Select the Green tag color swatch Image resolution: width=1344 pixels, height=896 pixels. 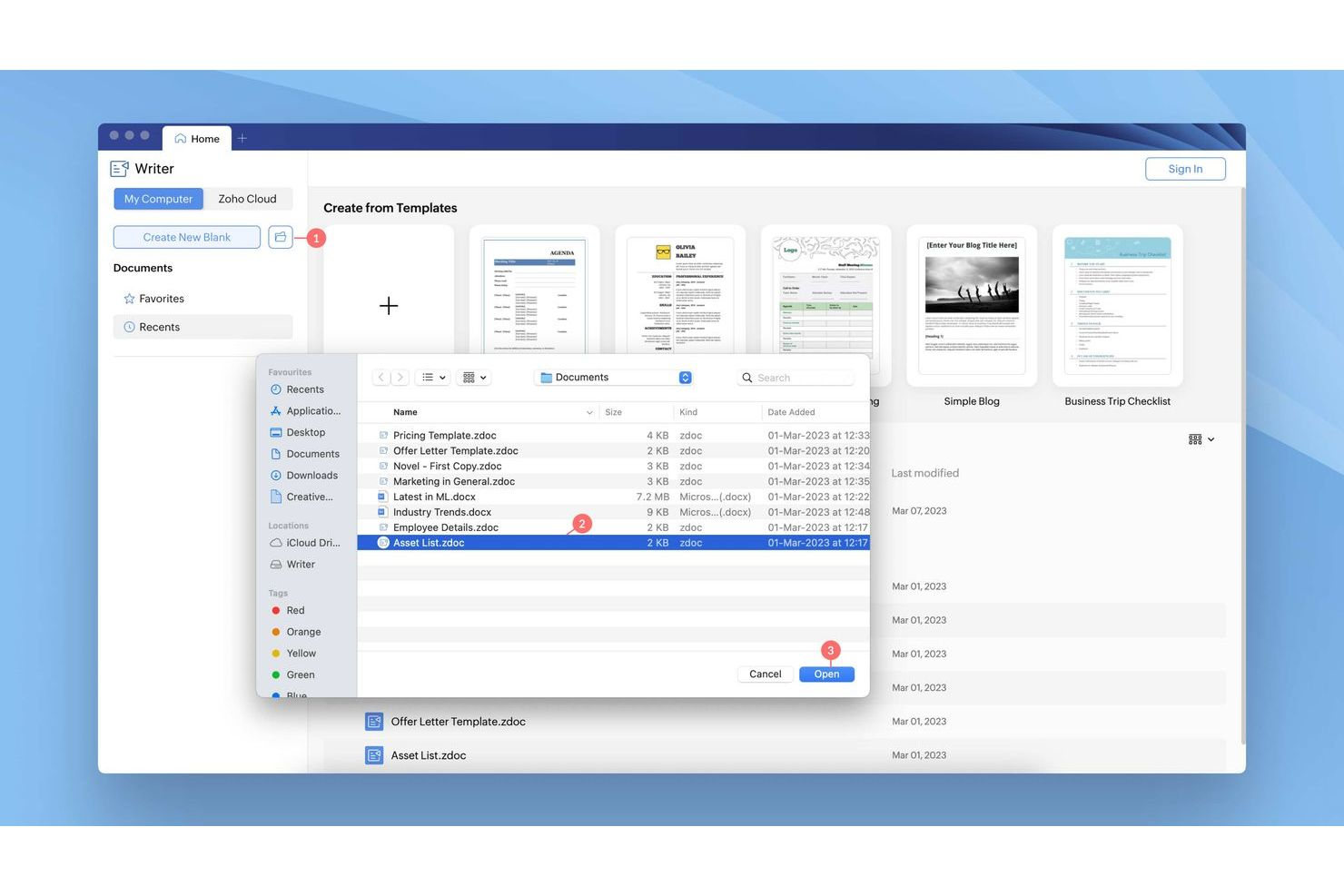[276, 674]
